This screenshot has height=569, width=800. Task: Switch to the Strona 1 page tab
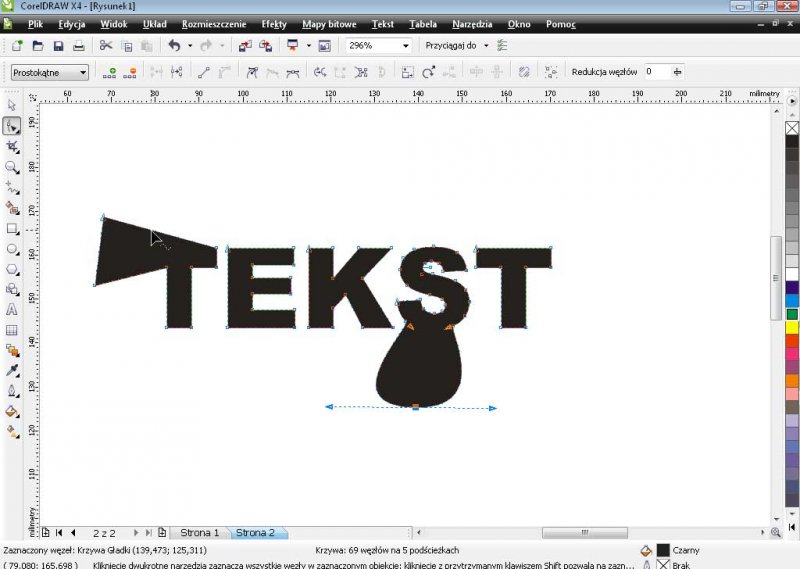pyautogui.click(x=199, y=533)
